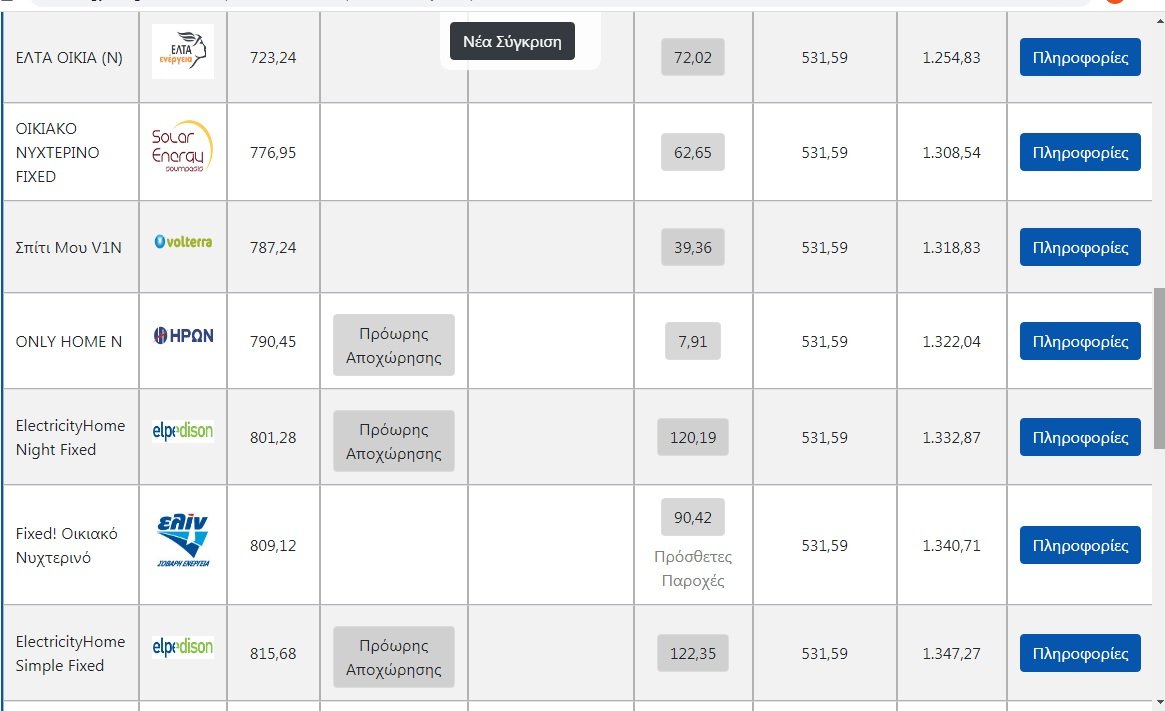Click the Elpedison logo in ElectricityHome Simple Fixed row

[183, 647]
